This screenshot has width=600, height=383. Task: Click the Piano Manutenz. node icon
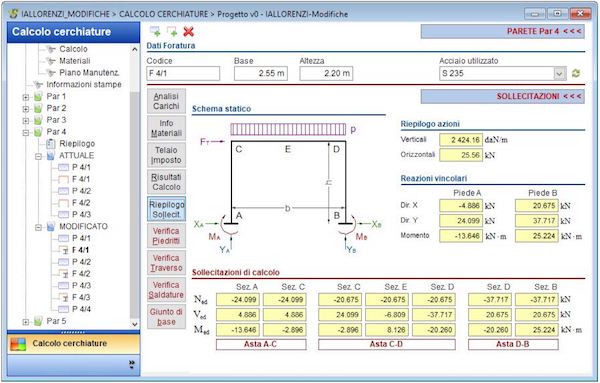(50, 73)
